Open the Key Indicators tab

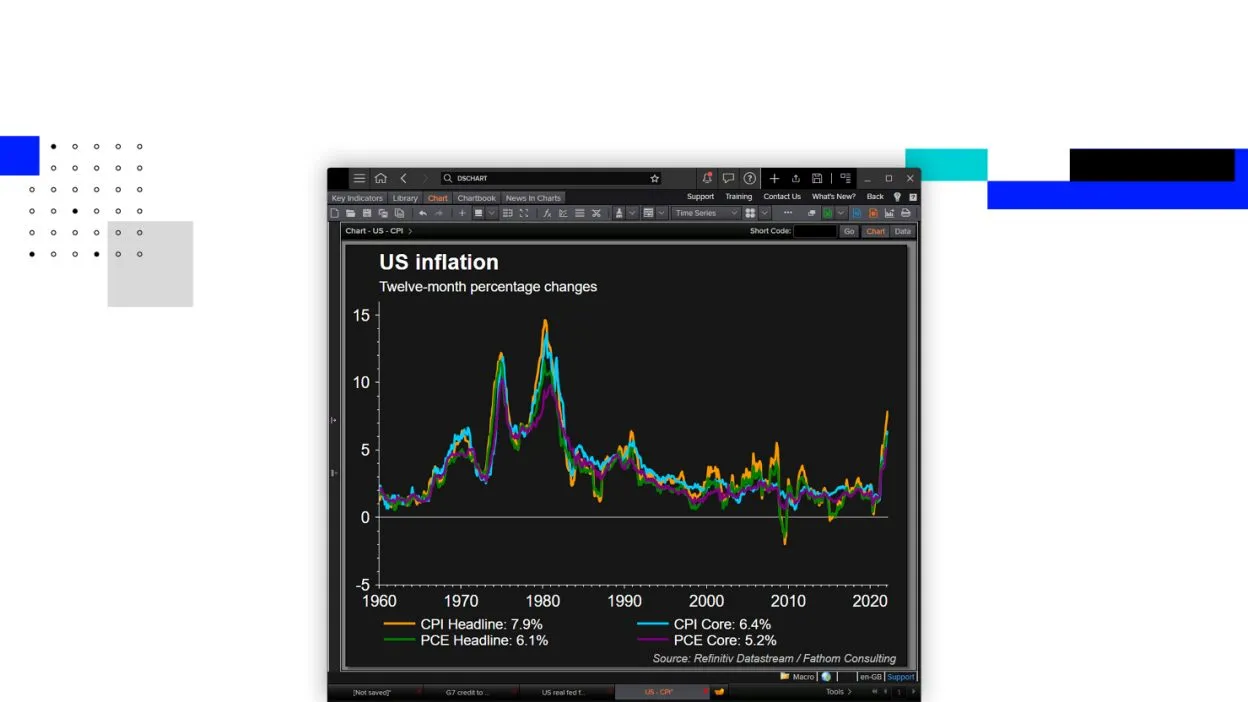357,198
